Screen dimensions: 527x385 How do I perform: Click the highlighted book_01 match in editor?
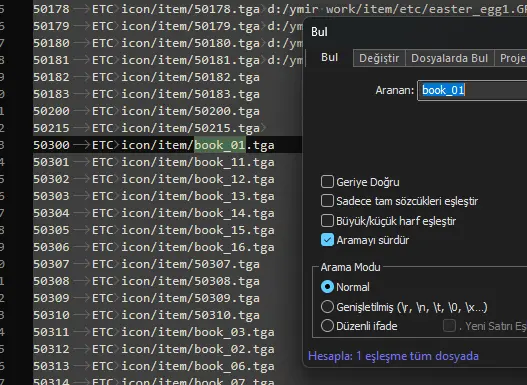tap(220, 145)
